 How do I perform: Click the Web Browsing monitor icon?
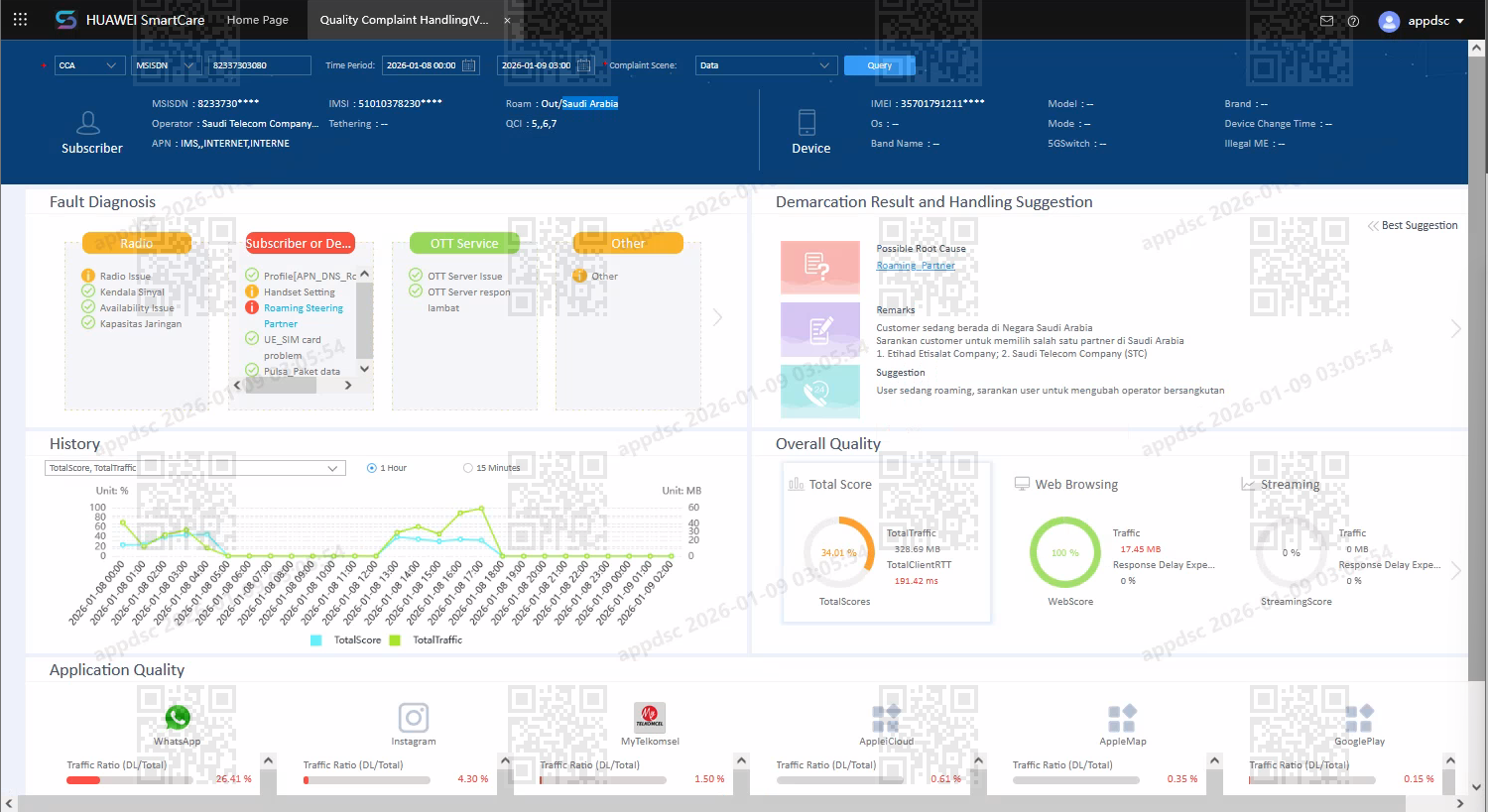tap(1022, 484)
